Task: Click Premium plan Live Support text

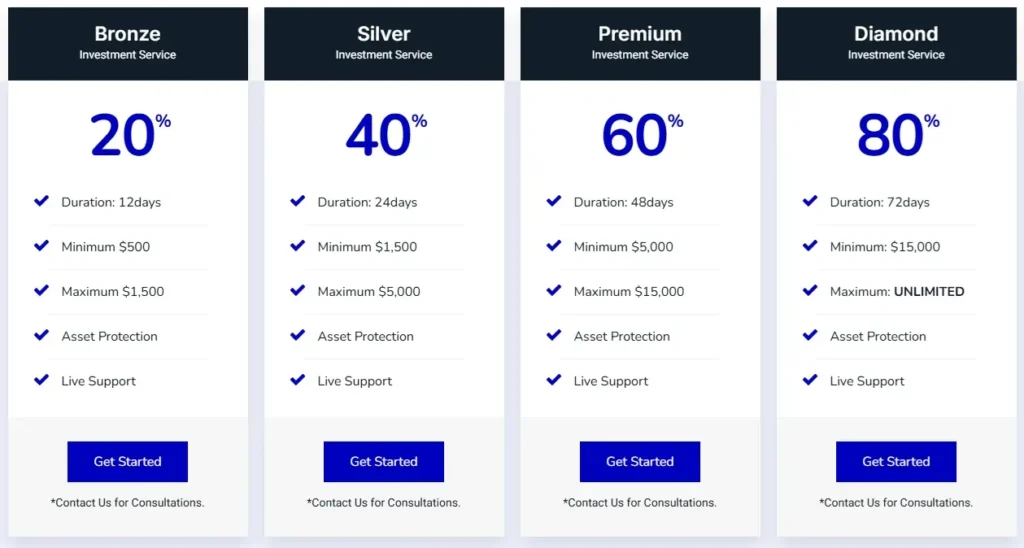Action: 611,381
